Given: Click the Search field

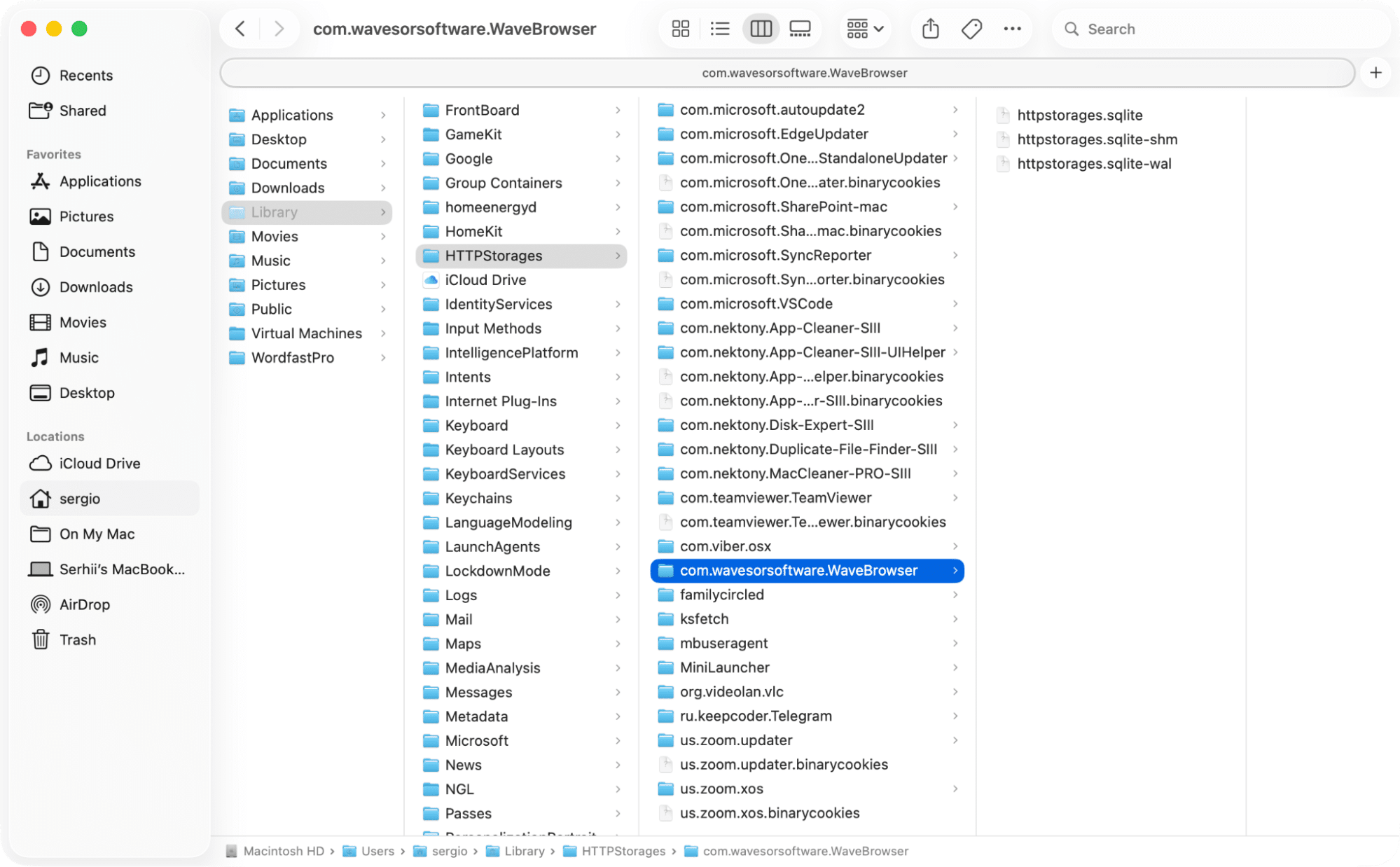Looking at the screenshot, I should (1219, 29).
